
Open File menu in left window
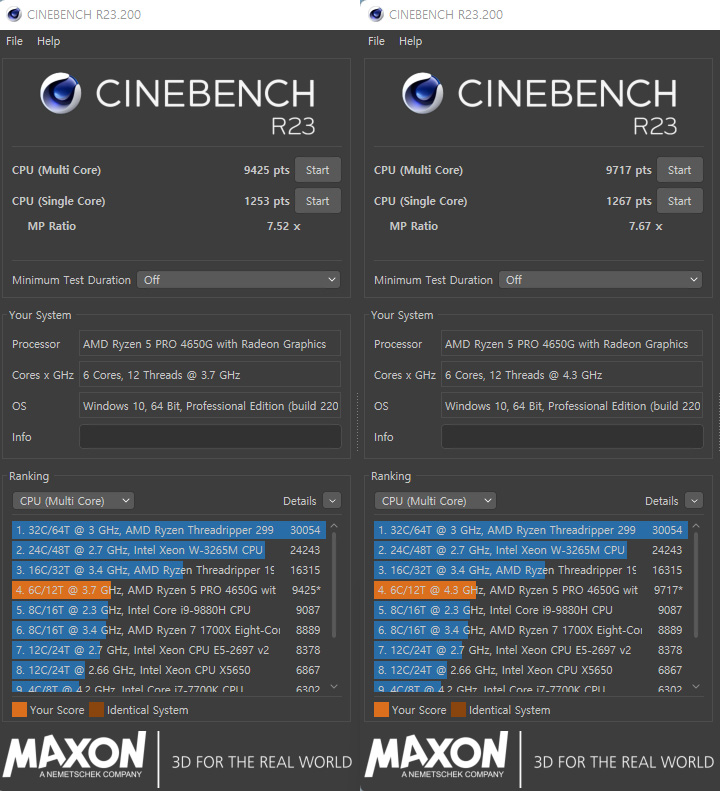click(14, 41)
